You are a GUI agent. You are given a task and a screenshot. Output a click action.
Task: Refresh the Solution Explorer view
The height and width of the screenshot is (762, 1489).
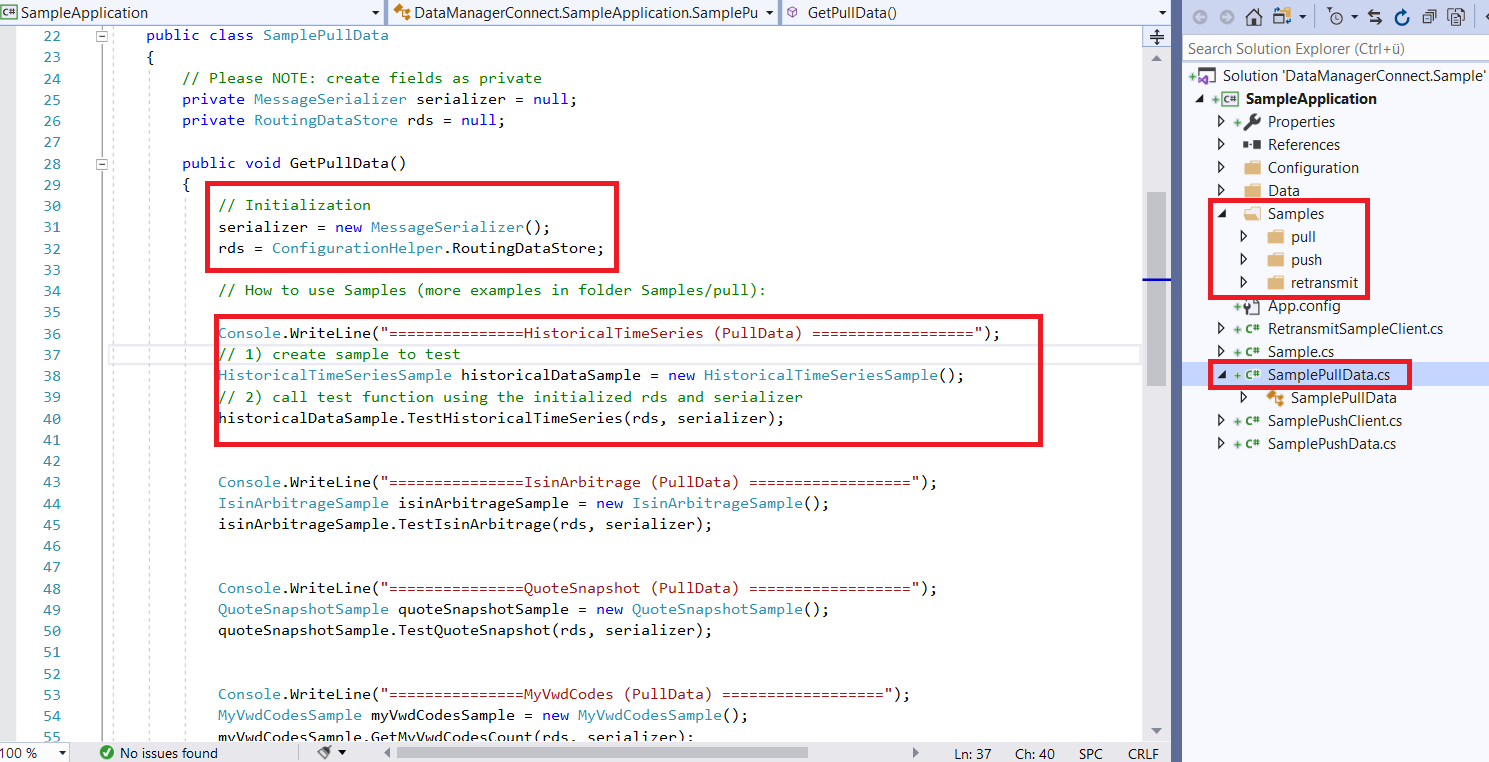tap(1401, 17)
